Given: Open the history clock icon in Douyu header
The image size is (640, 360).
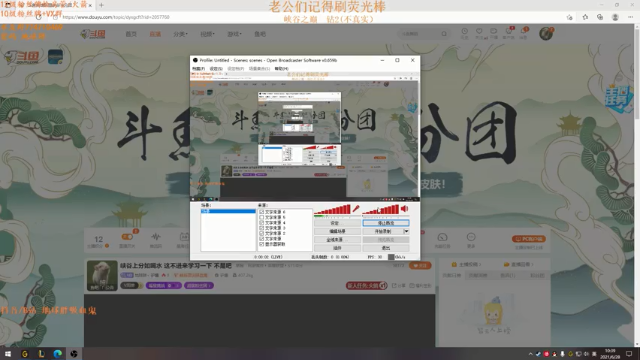Looking at the screenshot, I should (x=464, y=31).
